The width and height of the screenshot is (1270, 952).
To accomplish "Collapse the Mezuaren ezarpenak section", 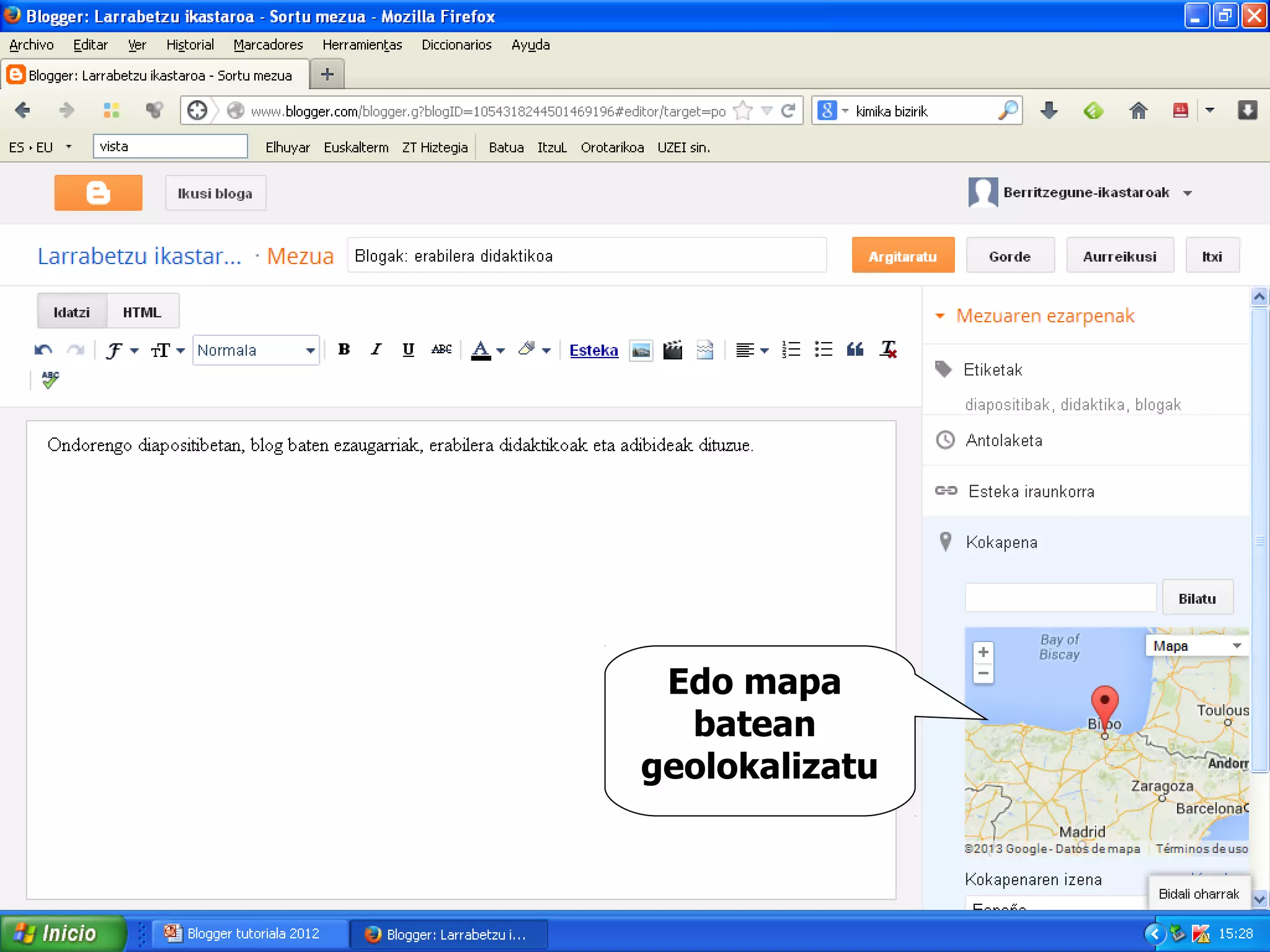I will [940, 315].
